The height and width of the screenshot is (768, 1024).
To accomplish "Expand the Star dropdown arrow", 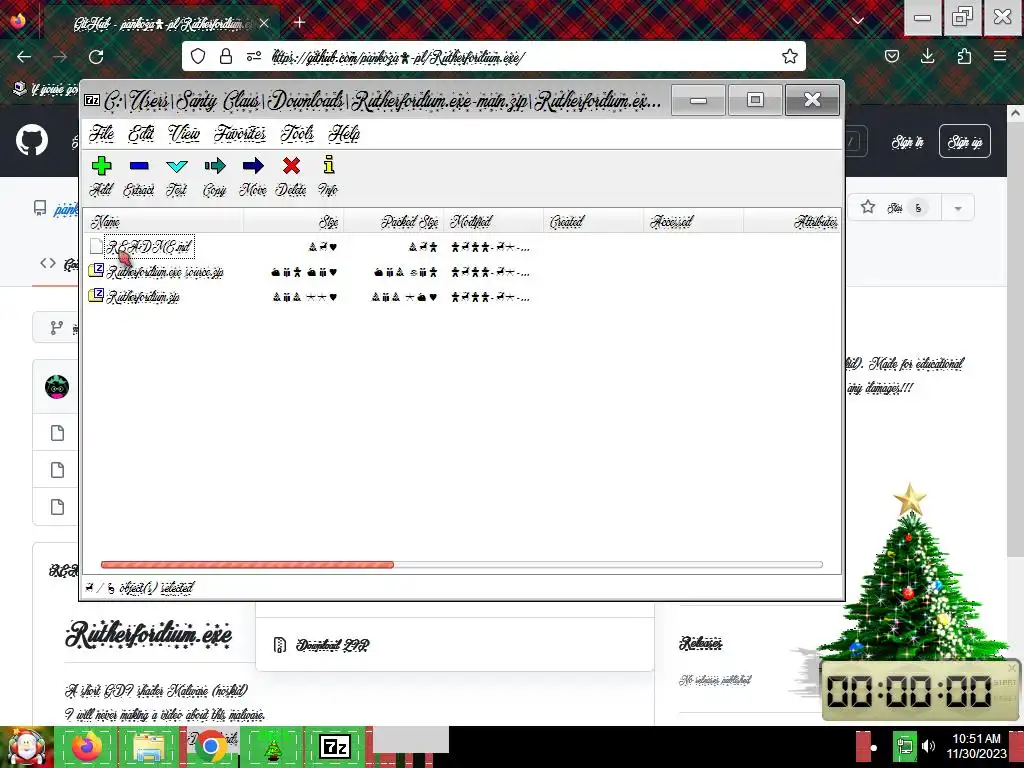I will (x=958, y=208).
